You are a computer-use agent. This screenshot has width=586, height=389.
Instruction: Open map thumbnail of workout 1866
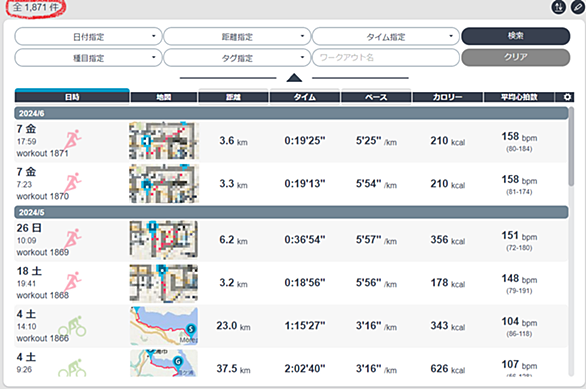pyautogui.click(x=164, y=326)
